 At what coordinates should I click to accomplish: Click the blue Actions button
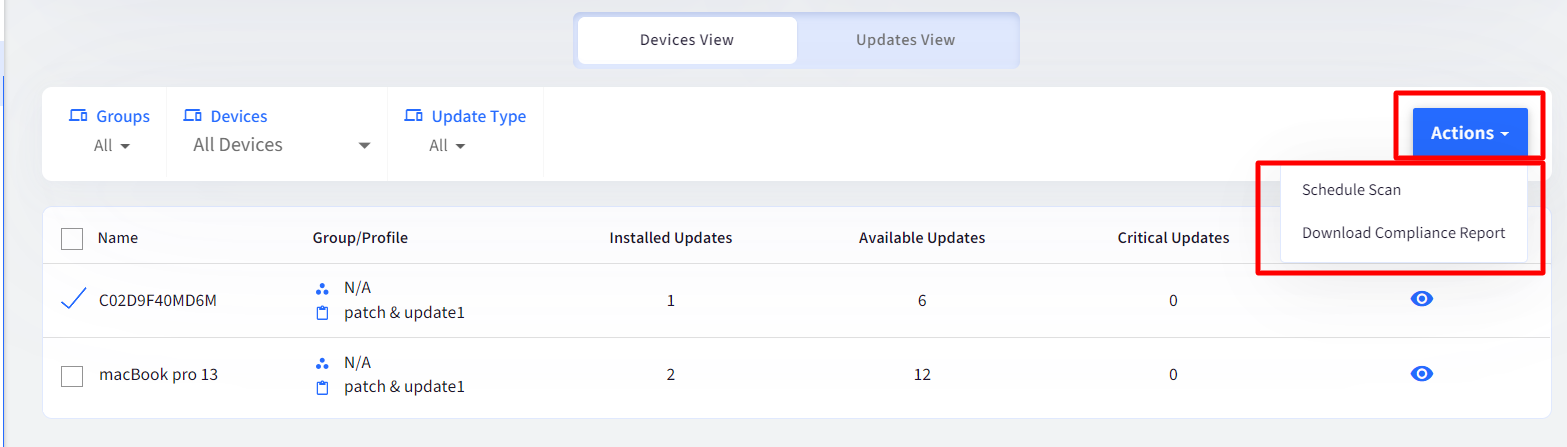1470,133
